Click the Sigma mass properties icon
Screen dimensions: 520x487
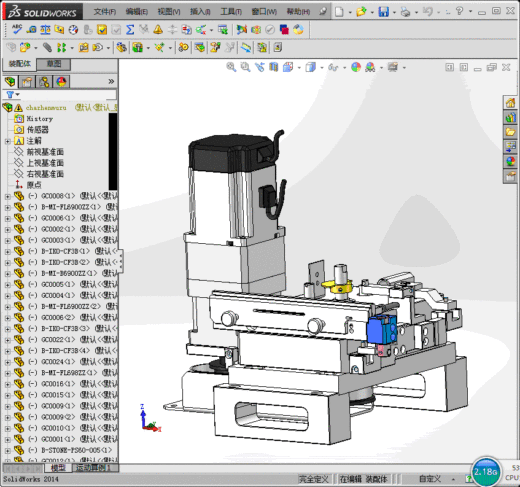(130, 30)
